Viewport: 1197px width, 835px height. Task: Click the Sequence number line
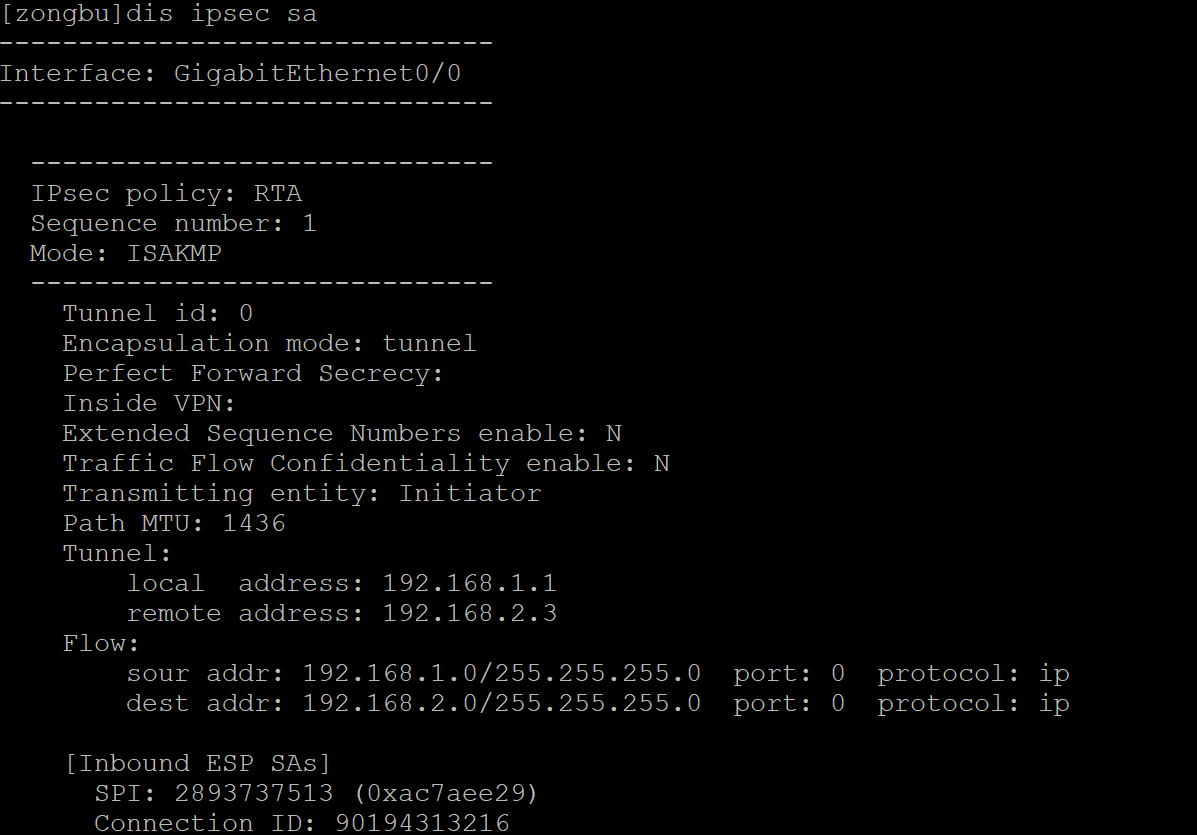[173, 223]
